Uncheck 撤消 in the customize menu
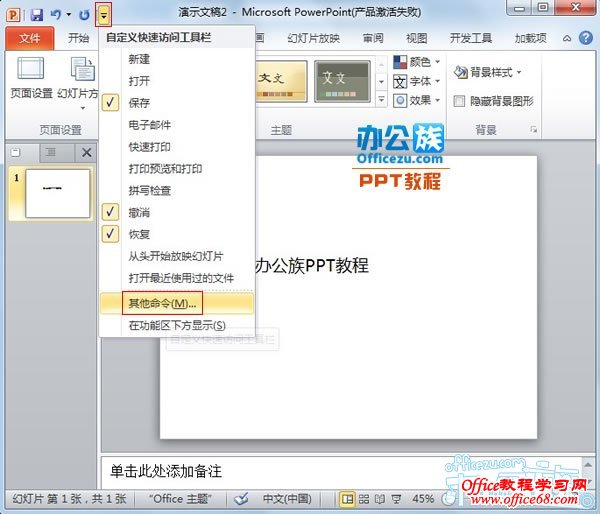The height and width of the screenshot is (514, 600). click(x=177, y=212)
